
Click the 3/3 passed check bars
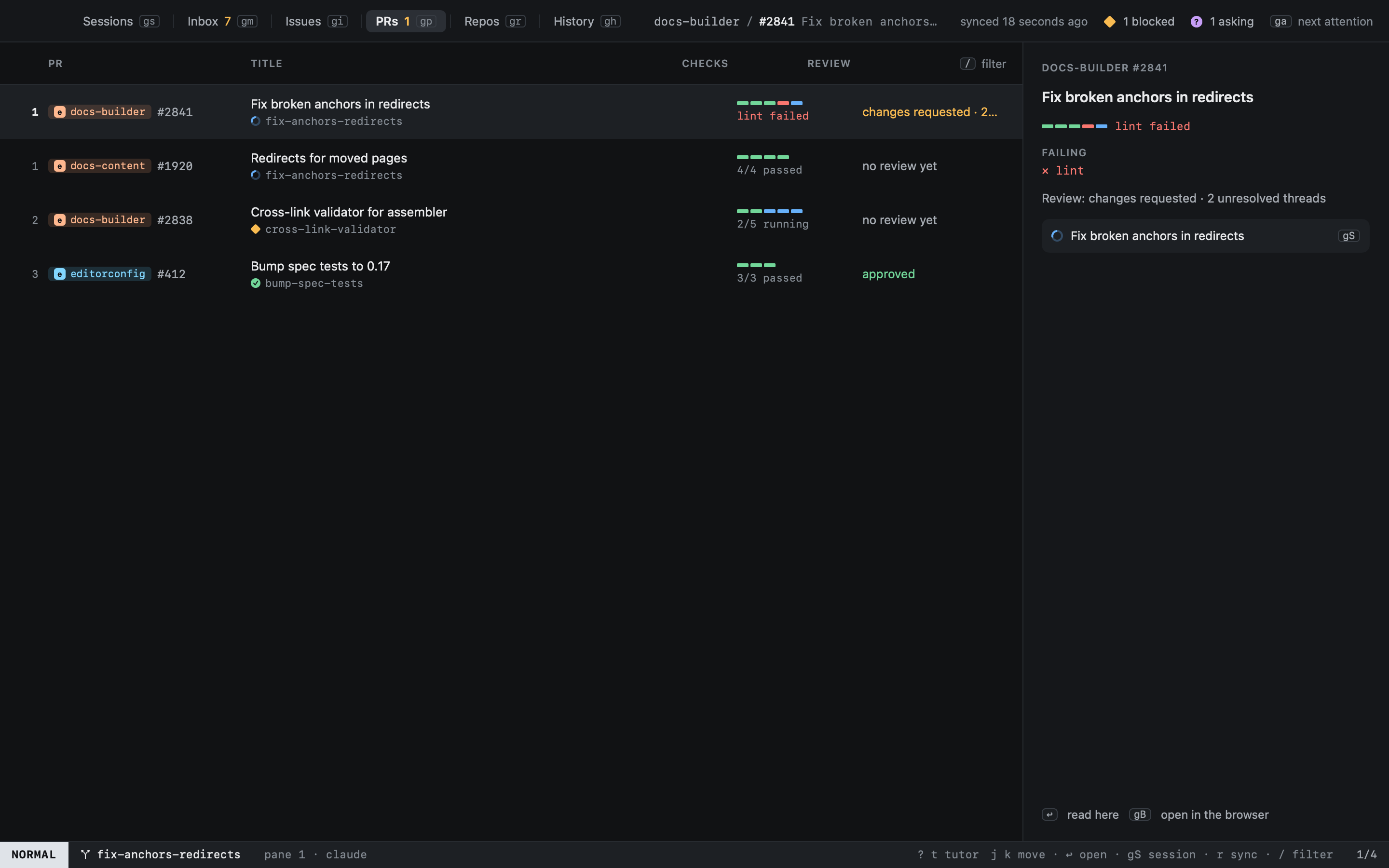click(756, 265)
